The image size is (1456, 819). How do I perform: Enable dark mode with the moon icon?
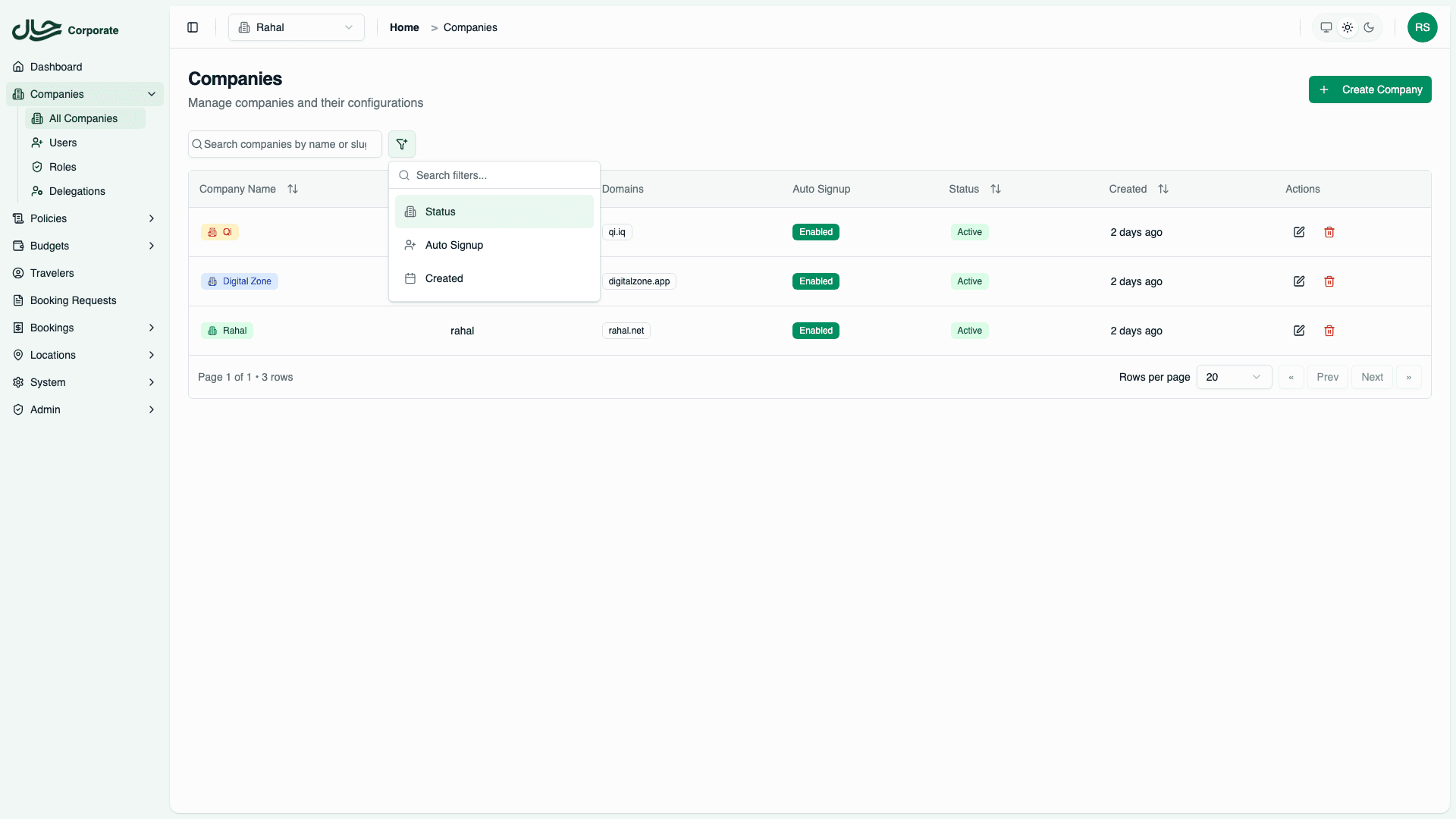[1370, 27]
